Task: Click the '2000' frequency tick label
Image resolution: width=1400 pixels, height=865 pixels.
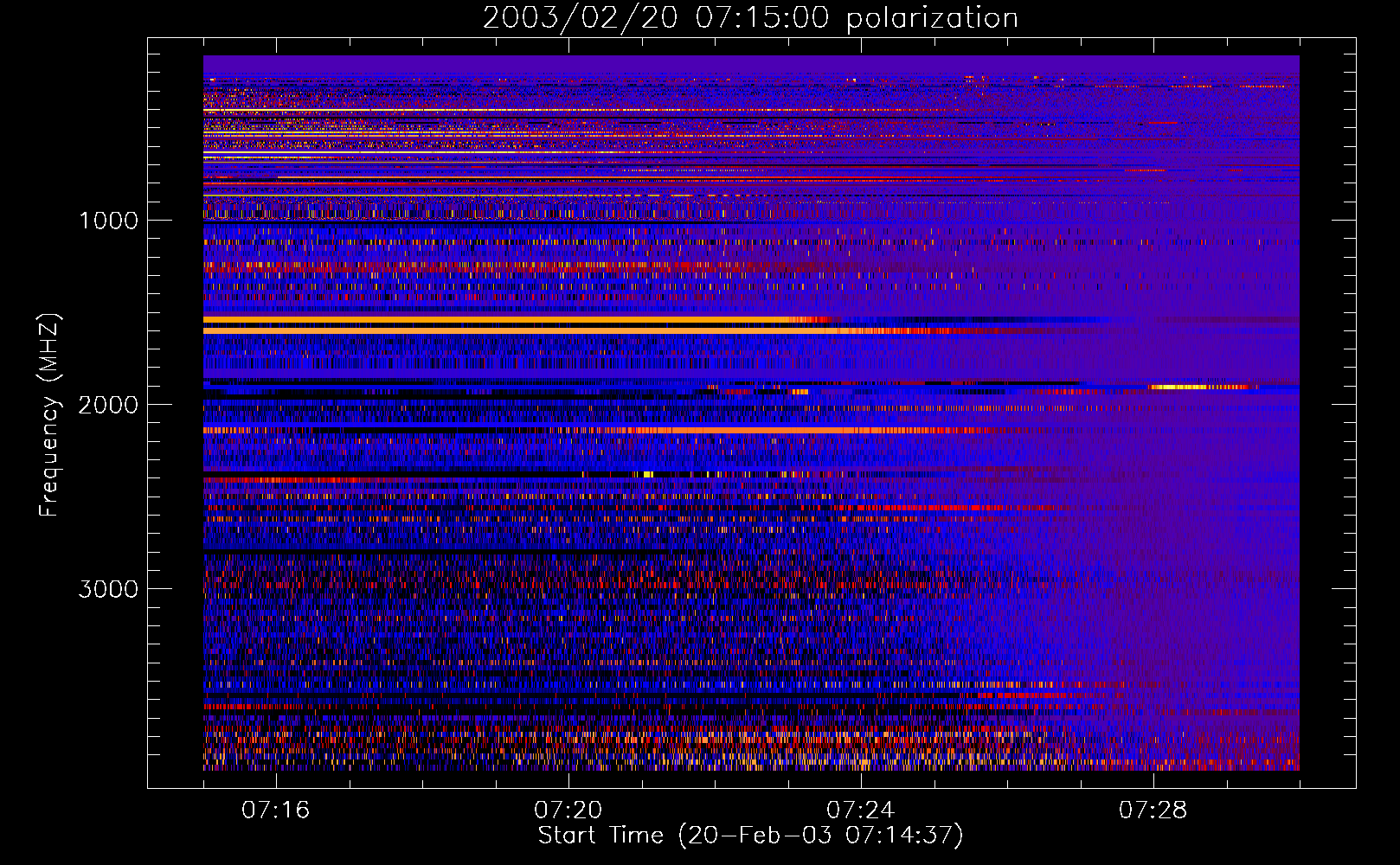Action: tap(108, 405)
